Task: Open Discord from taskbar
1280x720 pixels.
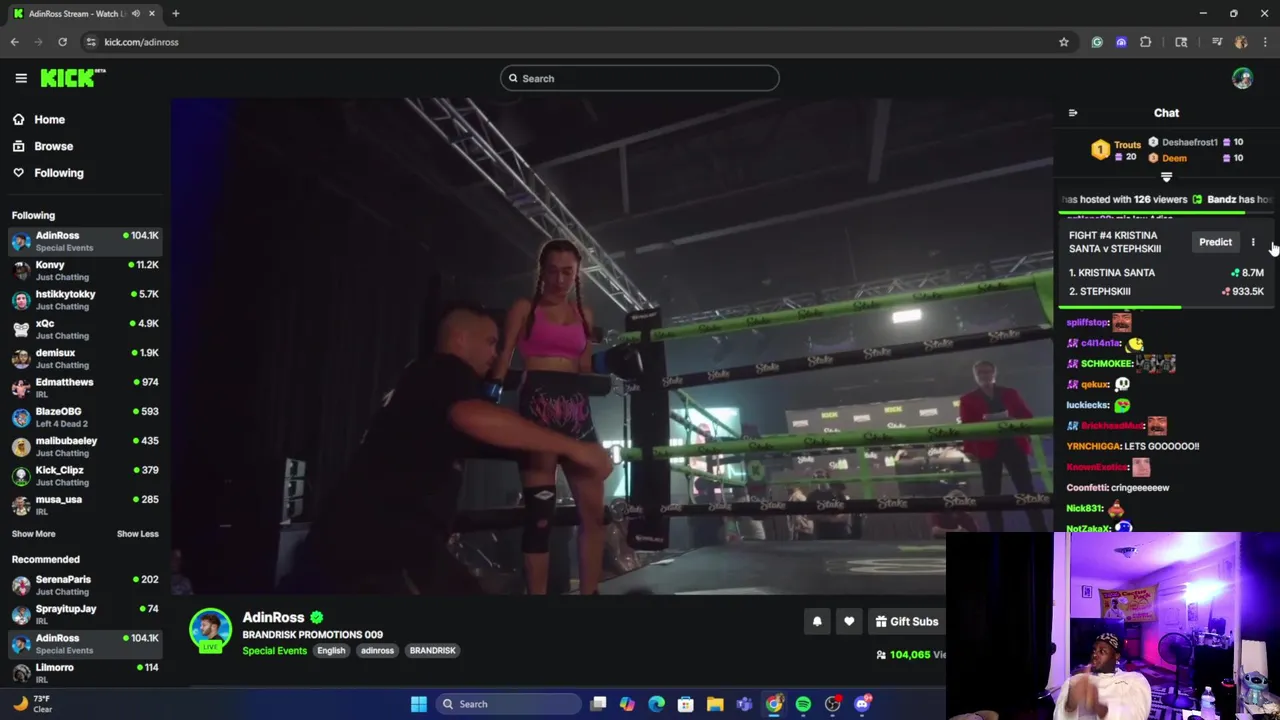Action: click(x=862, y=704)
